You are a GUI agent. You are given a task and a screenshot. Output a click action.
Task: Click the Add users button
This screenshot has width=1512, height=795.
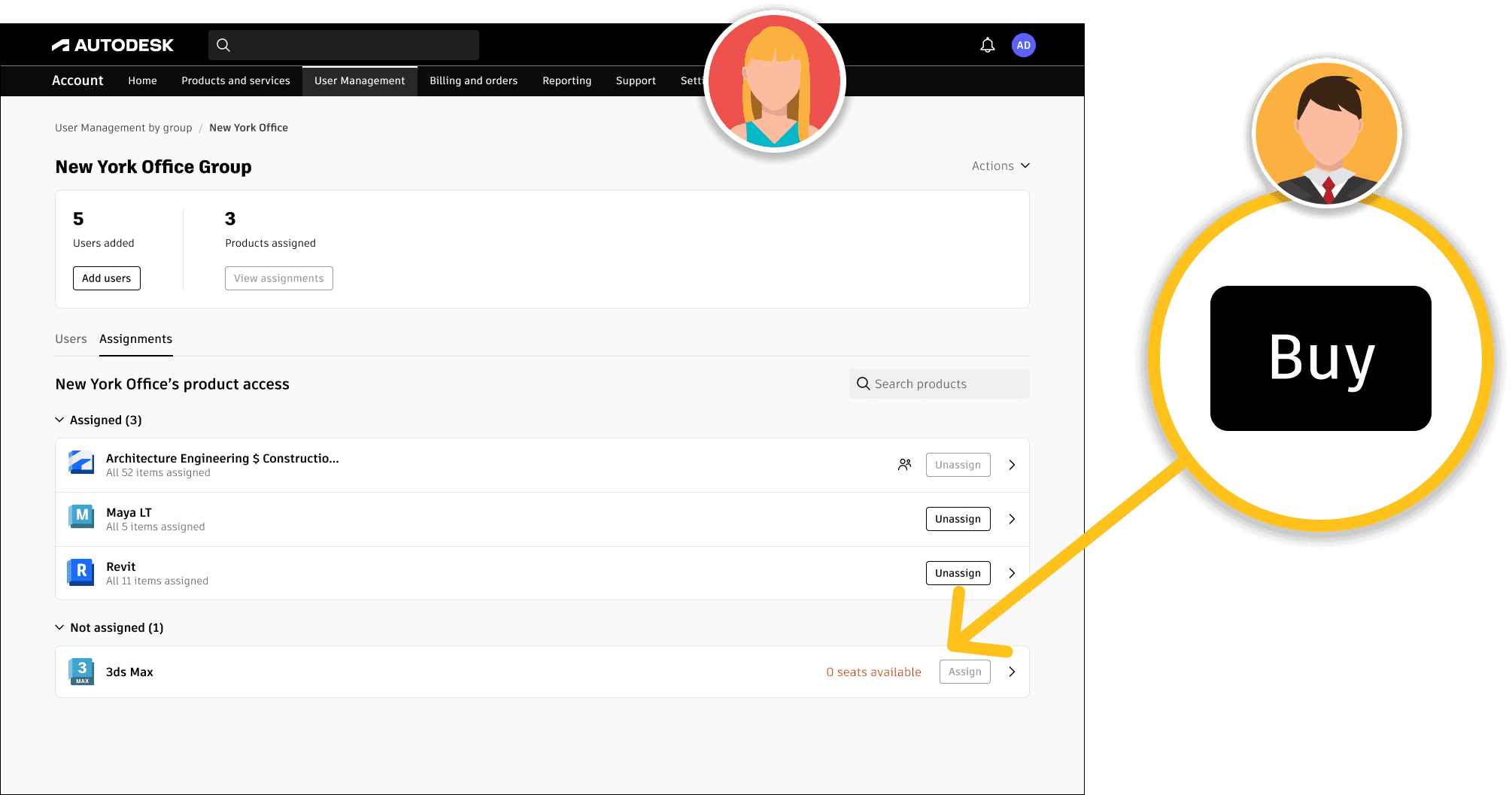click(x=107, y=278)
